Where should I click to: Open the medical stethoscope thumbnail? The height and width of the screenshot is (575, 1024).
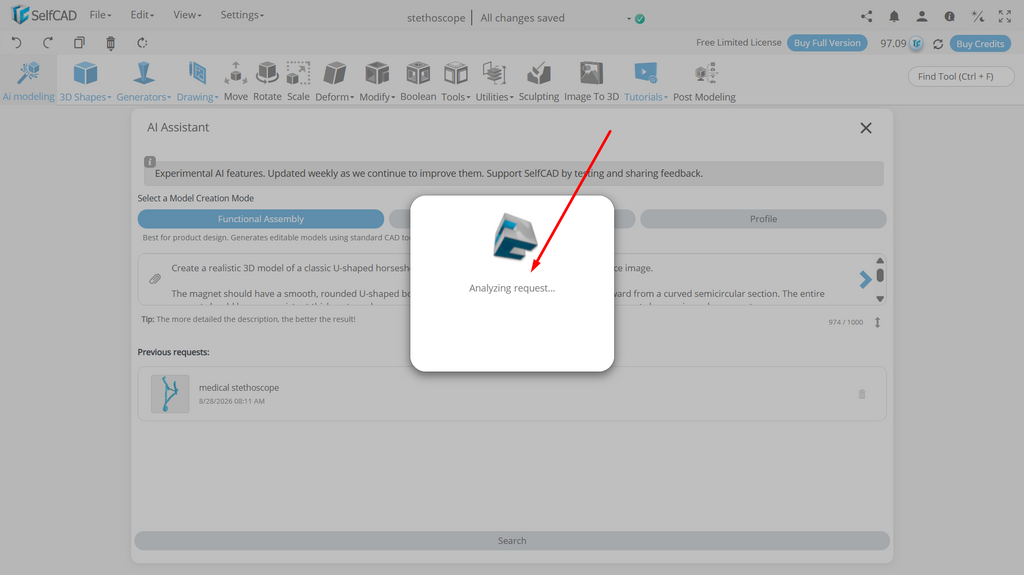pos(170,393)
